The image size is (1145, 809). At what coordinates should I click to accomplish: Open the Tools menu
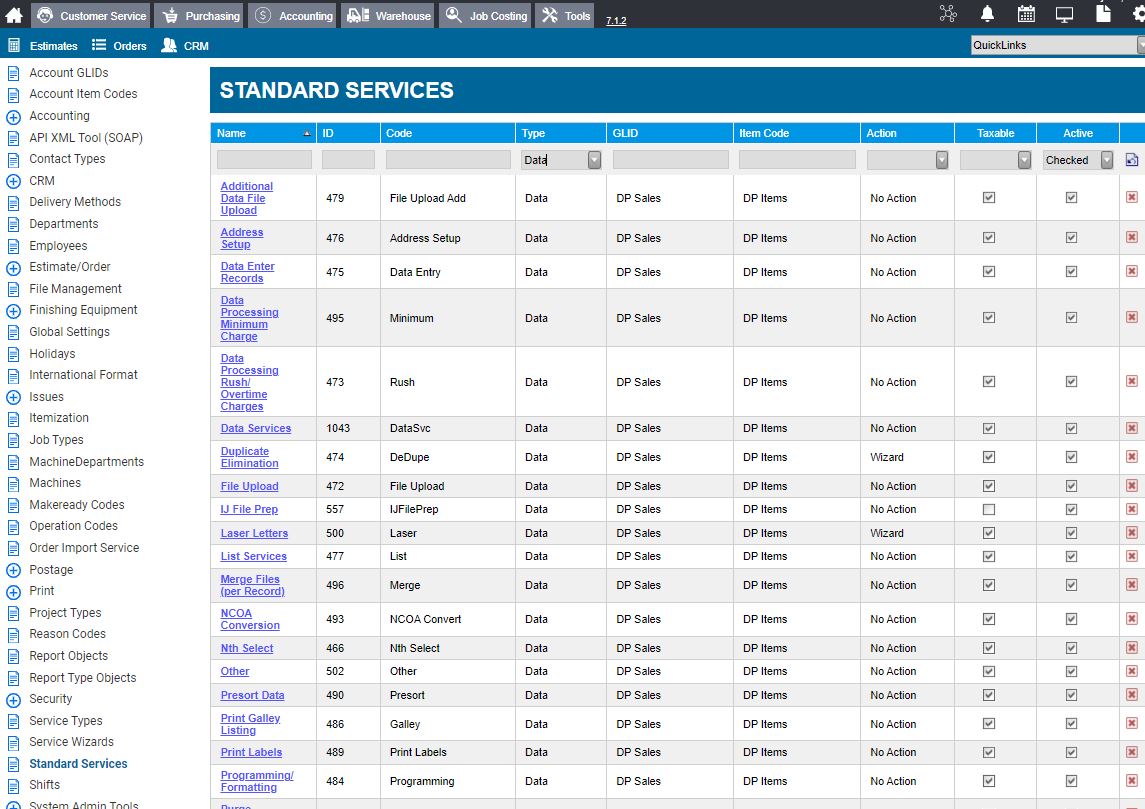[x=565, y=15]
